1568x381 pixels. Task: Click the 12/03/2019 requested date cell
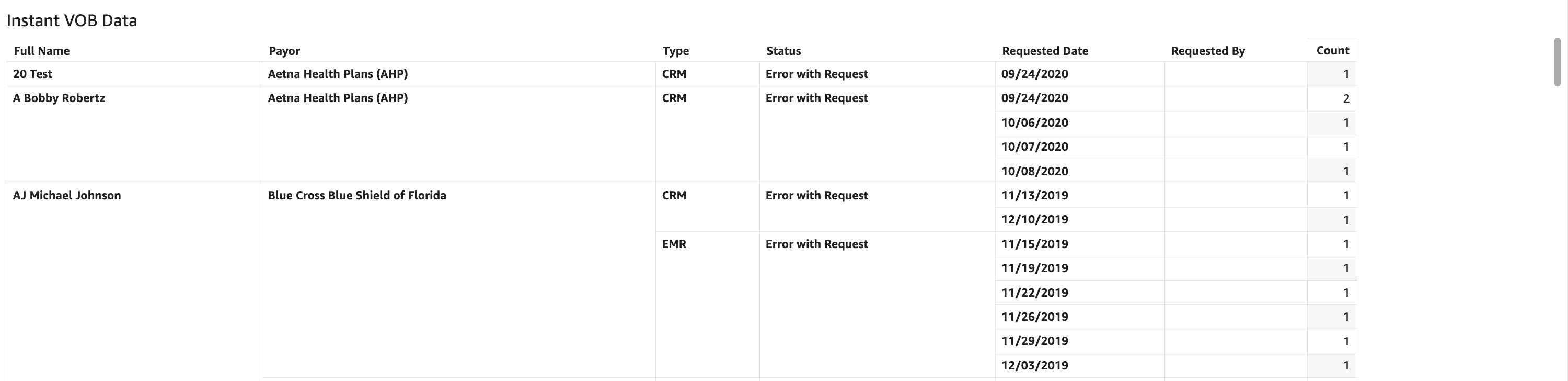coord(1035,366)
